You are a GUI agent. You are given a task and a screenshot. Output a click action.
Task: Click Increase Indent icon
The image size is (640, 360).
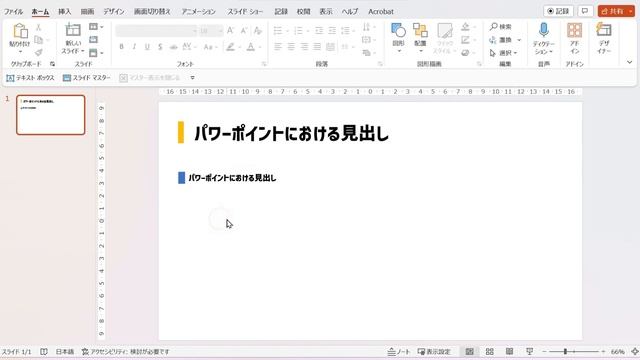coord(332,31)
